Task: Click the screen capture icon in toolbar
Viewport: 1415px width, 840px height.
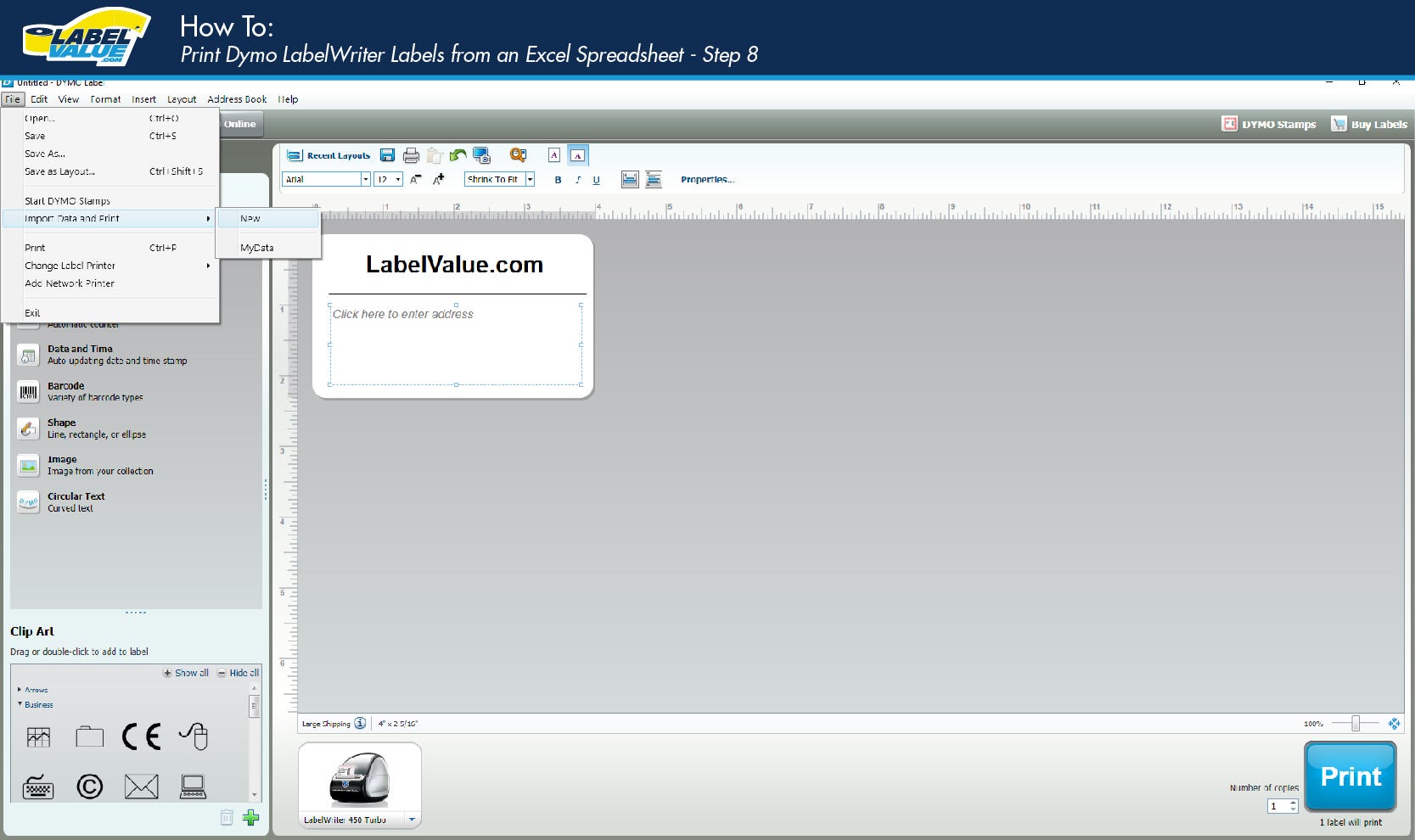Action: pos(482,155)
